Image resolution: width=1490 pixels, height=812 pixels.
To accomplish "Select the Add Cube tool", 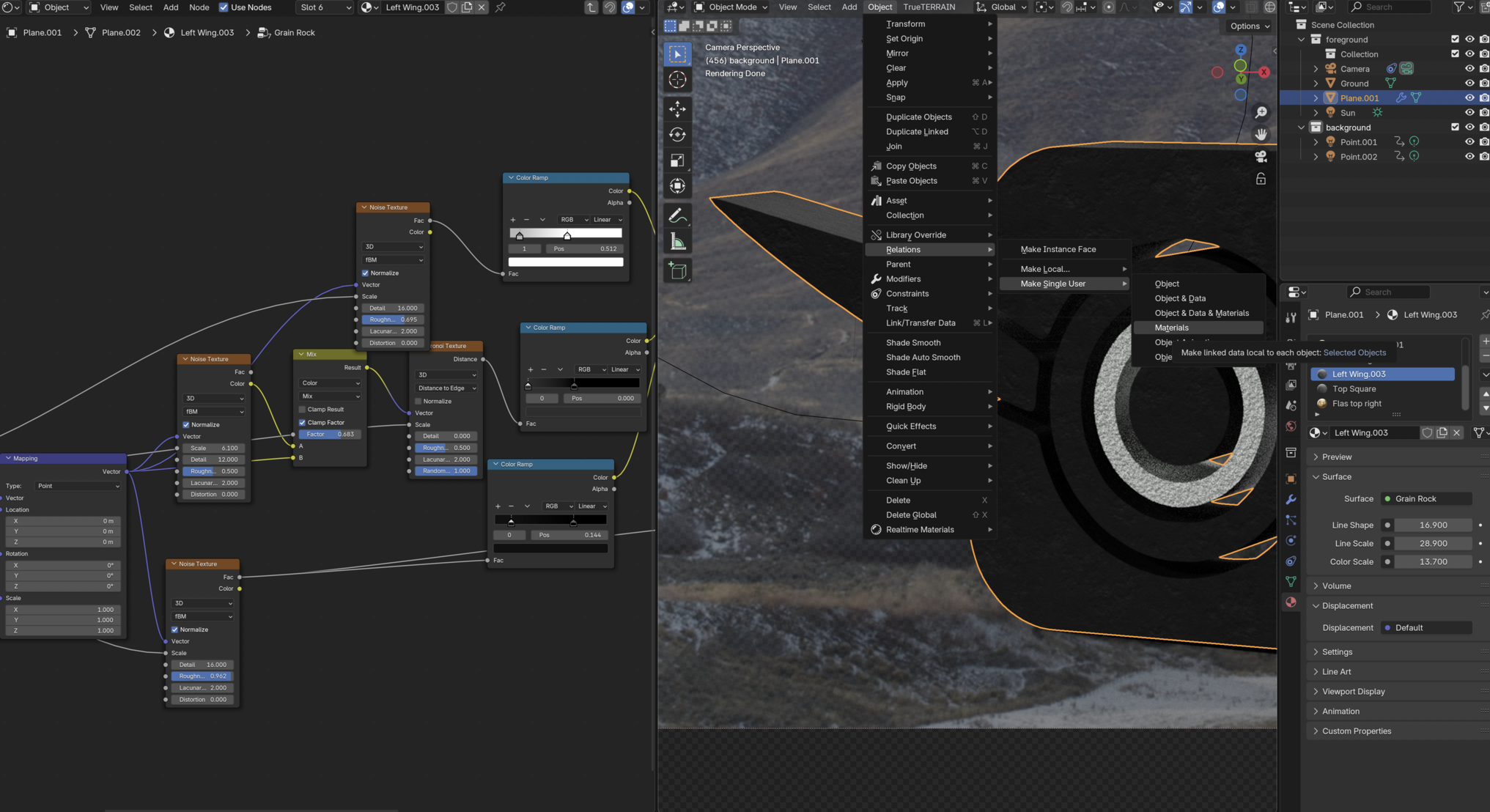I will pos(677,271).
